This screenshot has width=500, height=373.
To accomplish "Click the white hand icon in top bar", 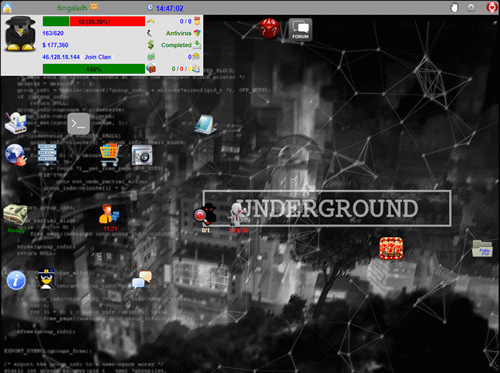I will click(454, 7).
